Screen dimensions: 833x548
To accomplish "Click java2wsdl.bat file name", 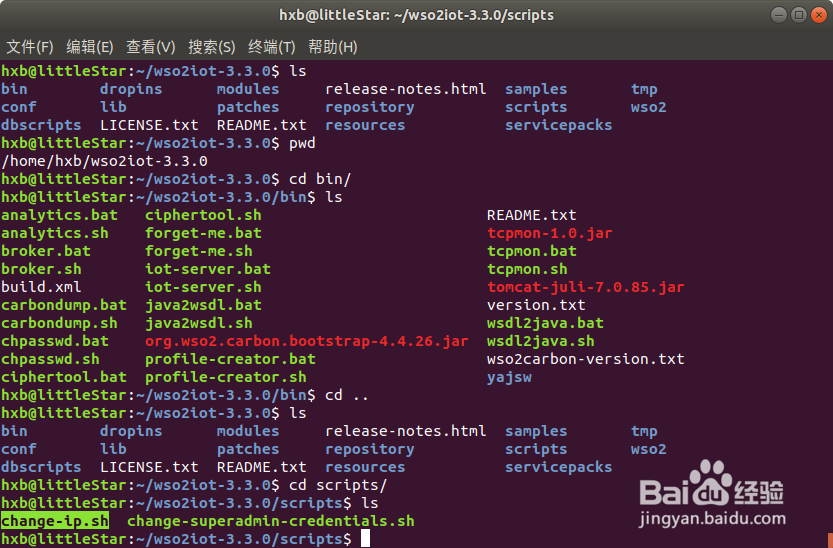I will coord(203,305).
